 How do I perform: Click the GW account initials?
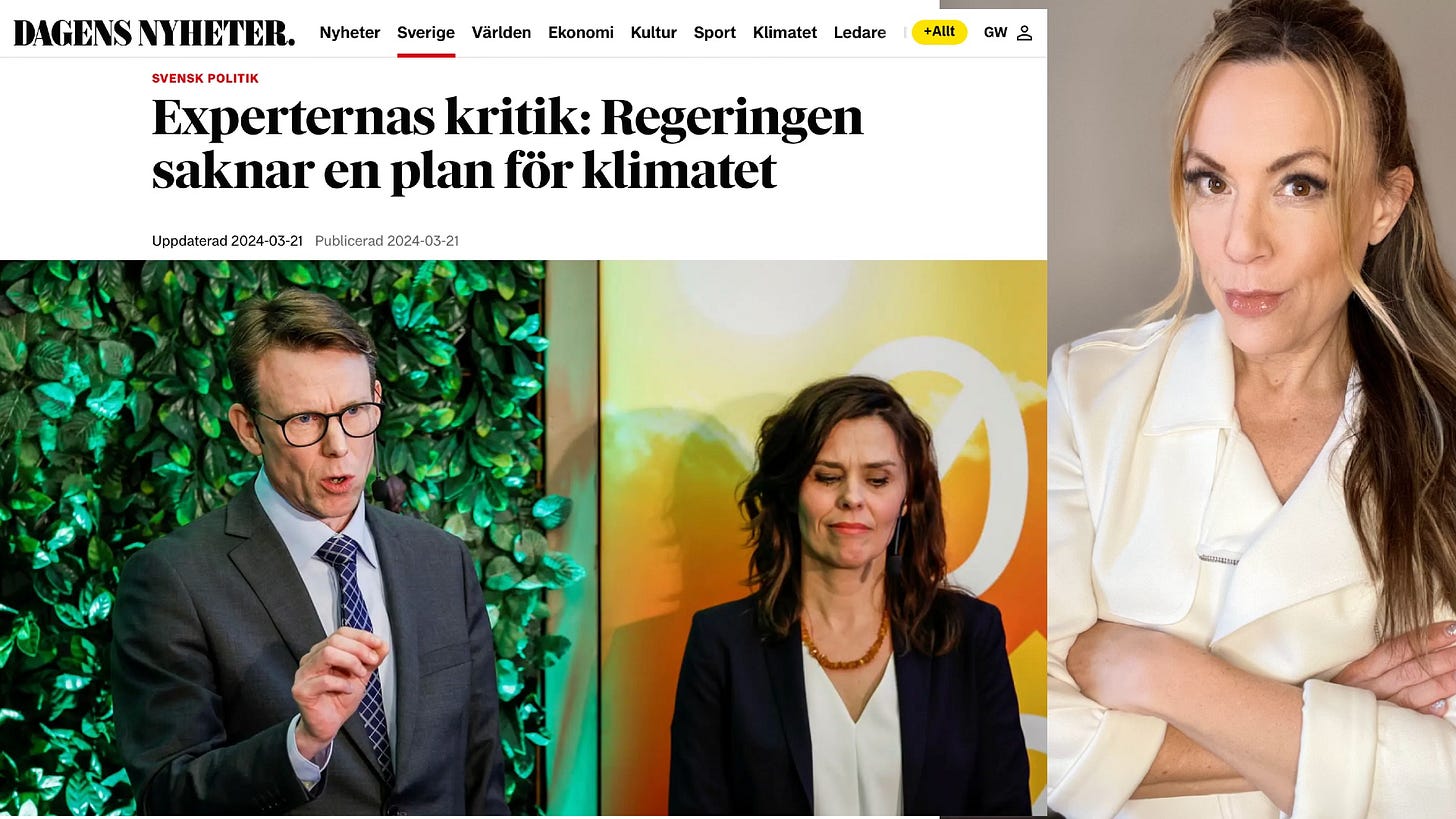point(995,33)
